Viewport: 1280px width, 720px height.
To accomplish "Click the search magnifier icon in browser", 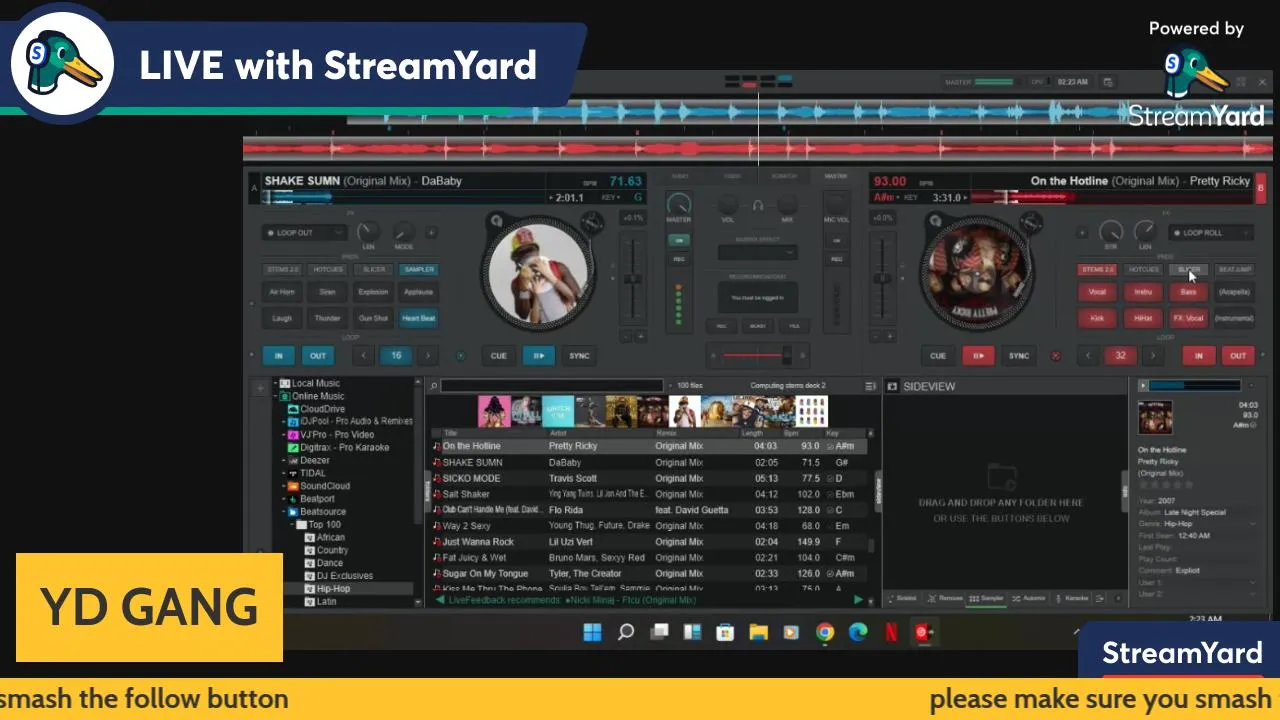I will (x=433, y=386).
